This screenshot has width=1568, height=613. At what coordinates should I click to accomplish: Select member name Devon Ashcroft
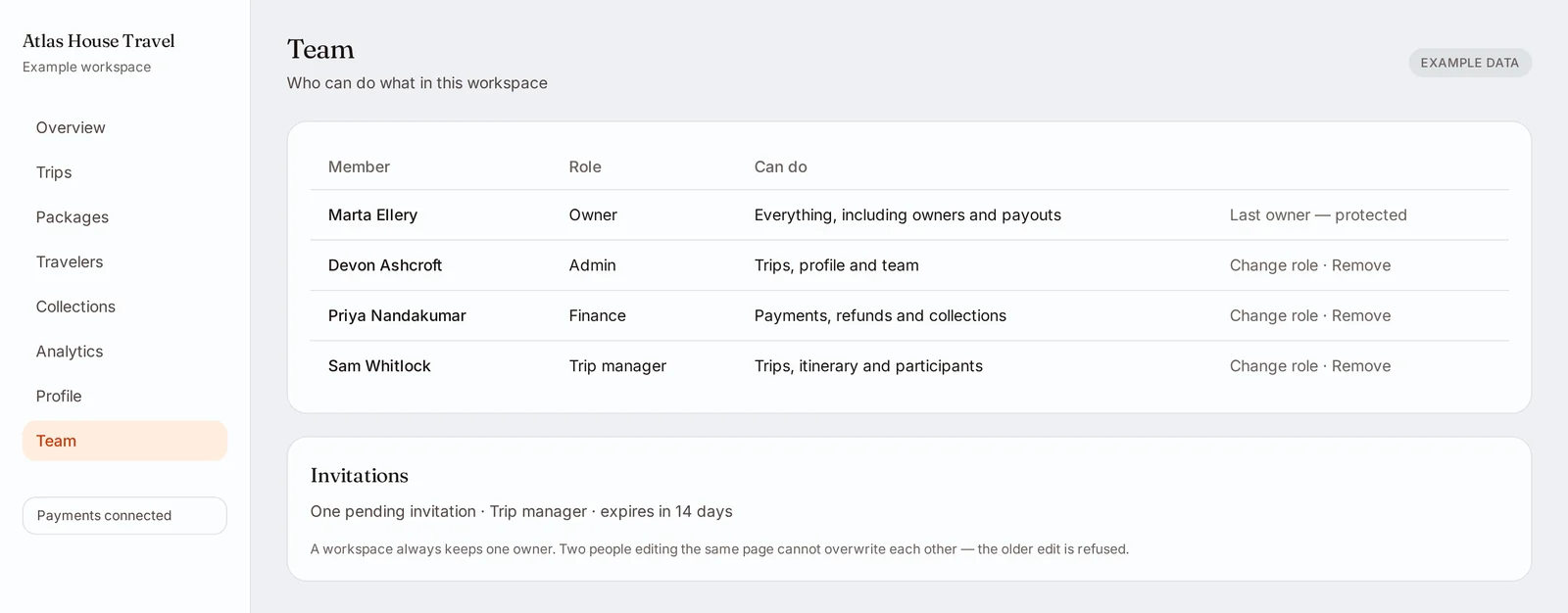coord(385,265)
